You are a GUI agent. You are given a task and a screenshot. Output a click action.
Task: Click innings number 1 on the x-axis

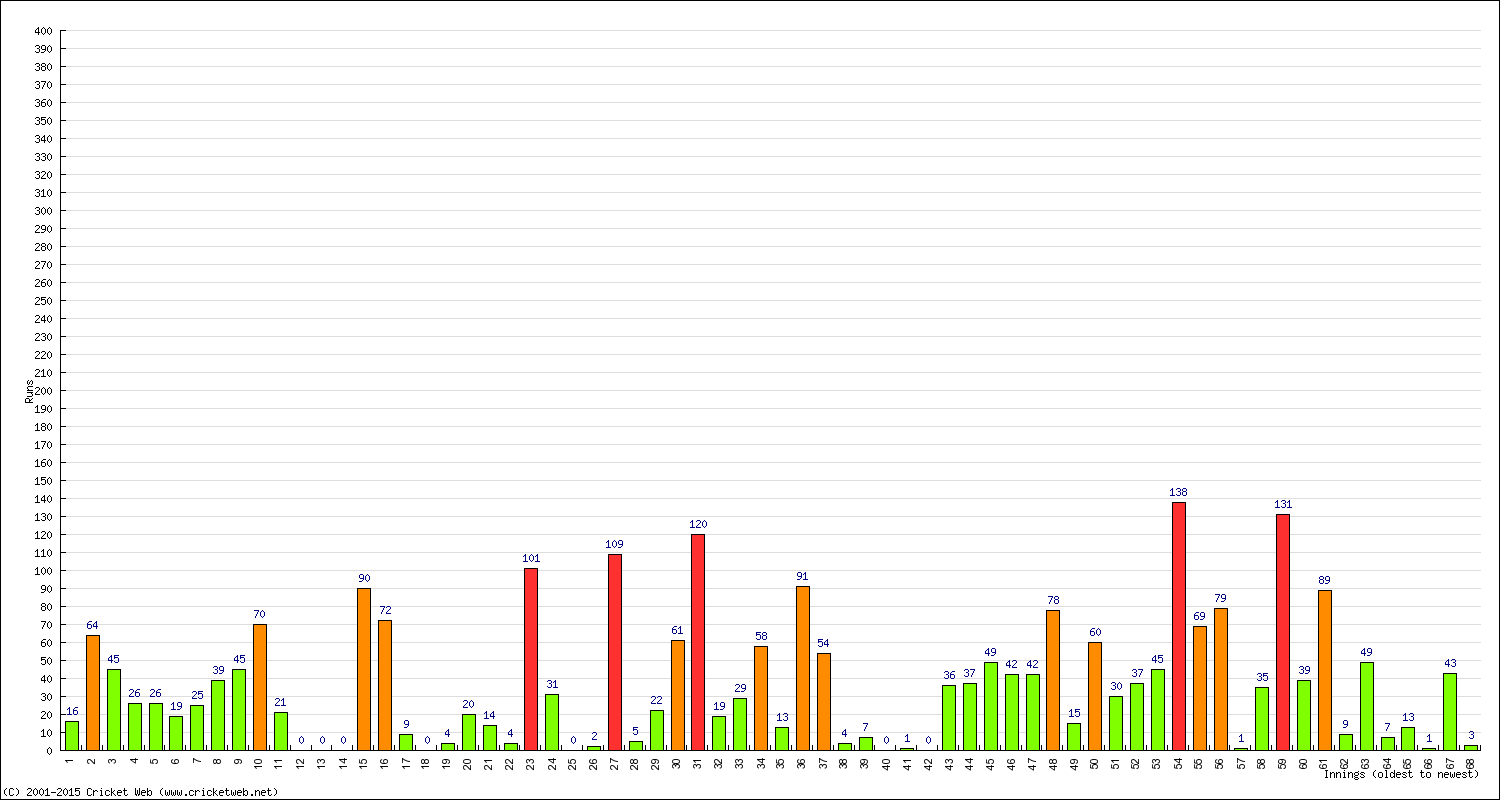tap(70, 761)
